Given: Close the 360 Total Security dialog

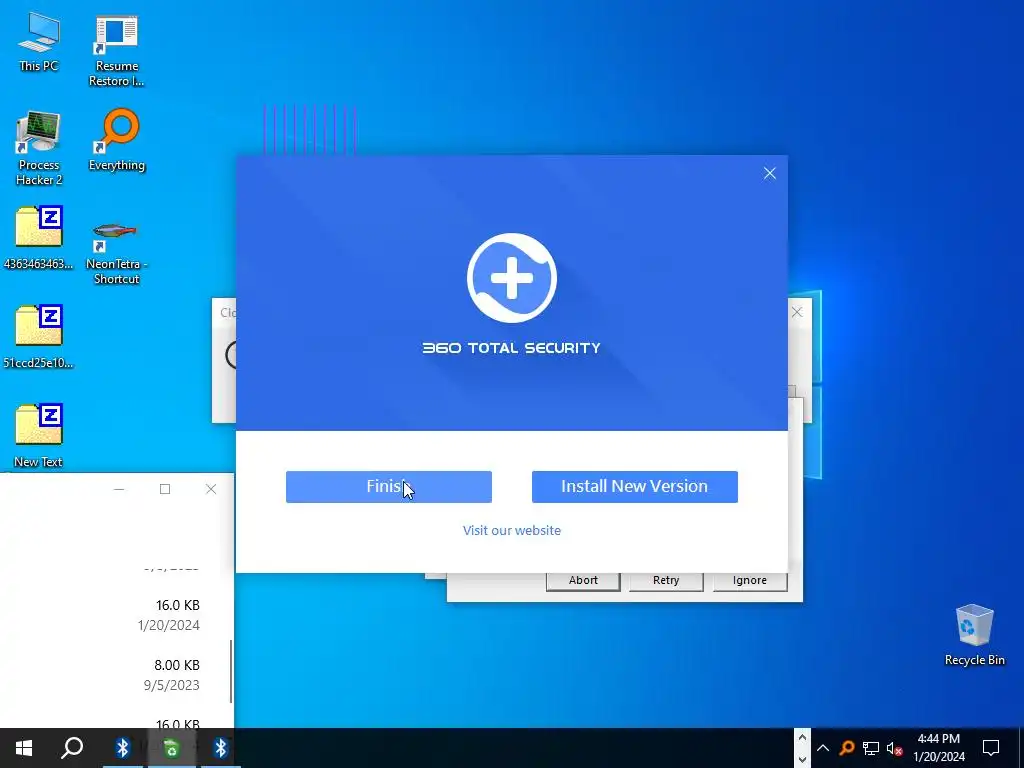Looking at the screenshot, I should tap(770, 173).
